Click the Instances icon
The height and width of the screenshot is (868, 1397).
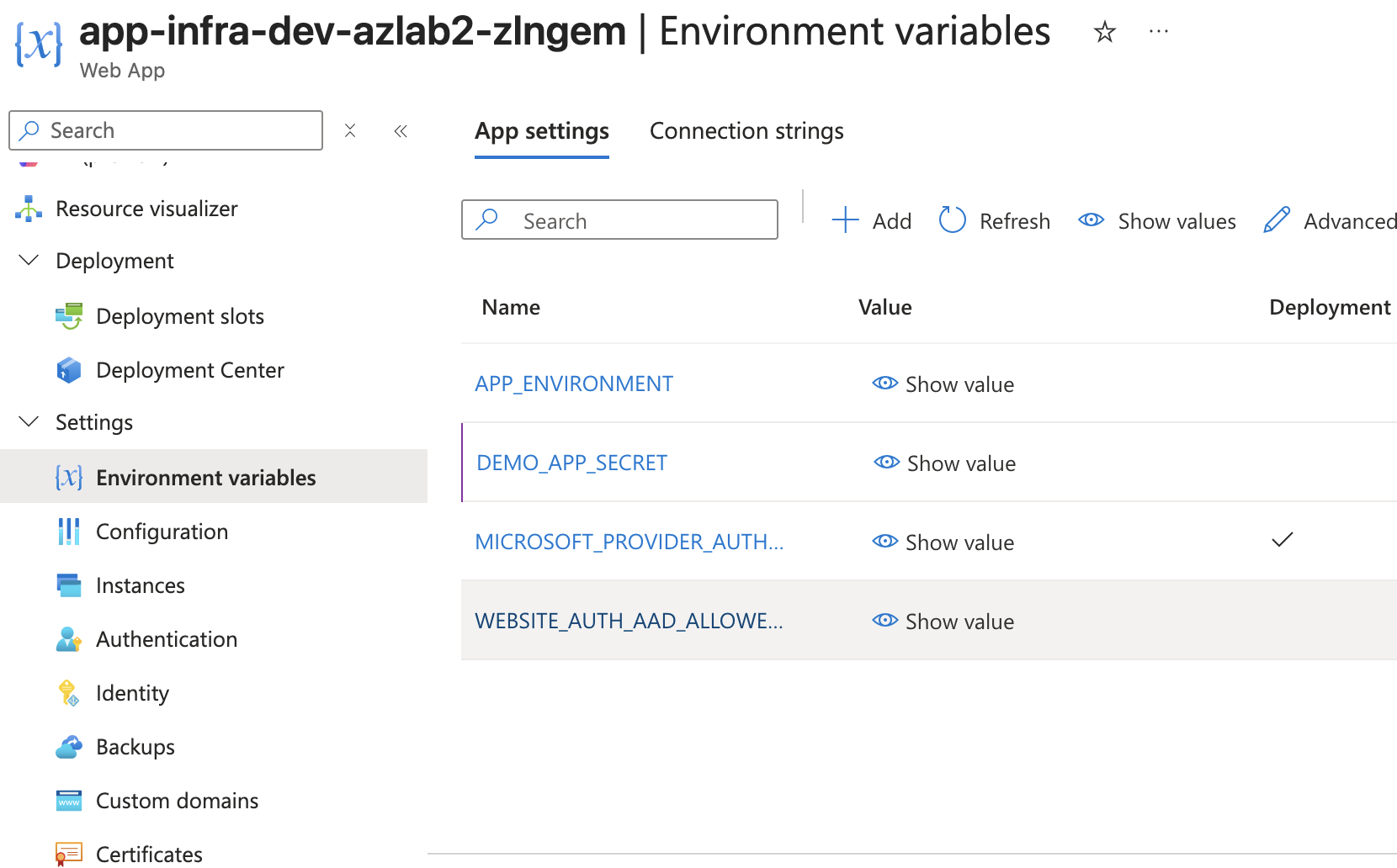[x=69, y=585]
